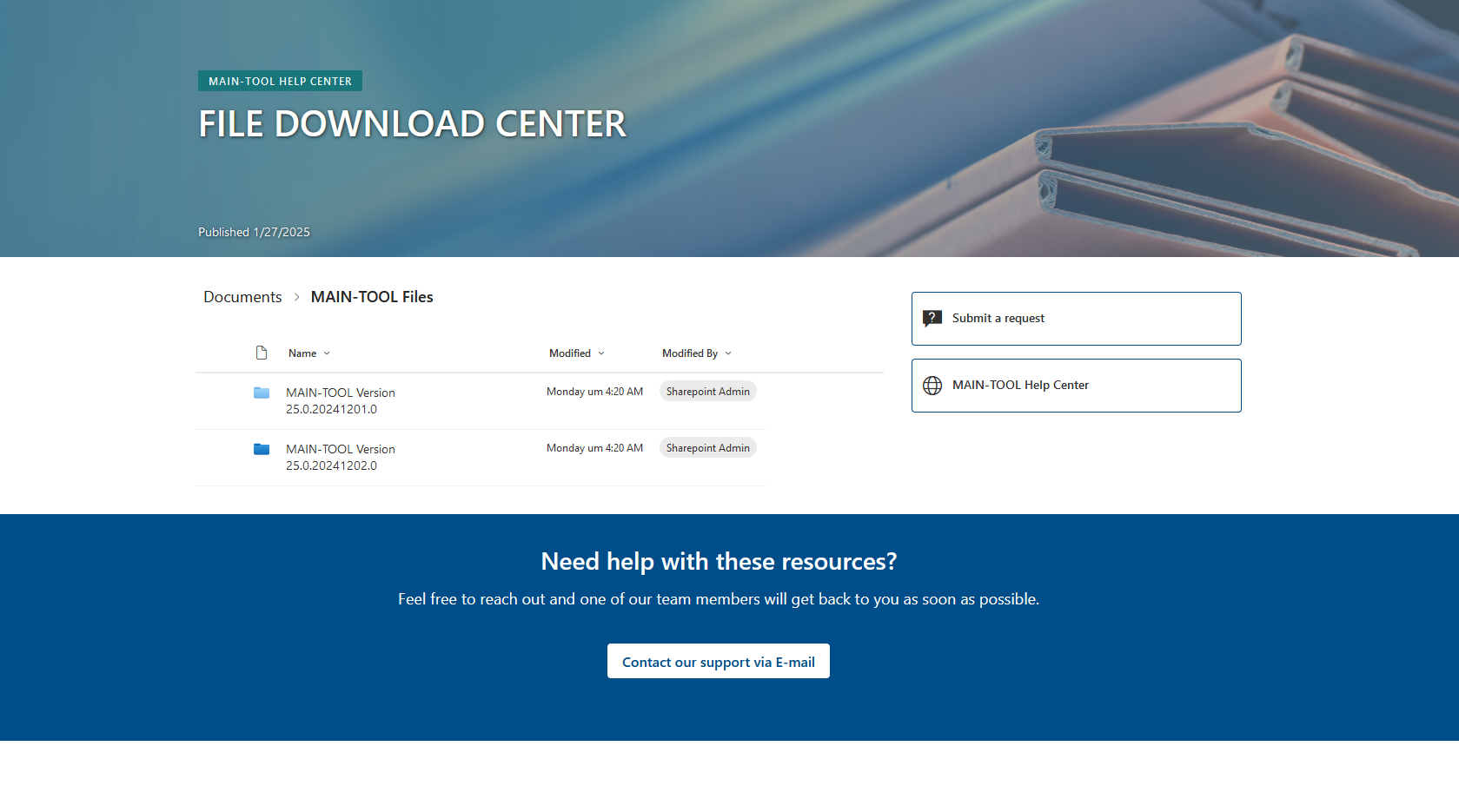This screenshot has height=812, width=1459.
Task: Click the Published 1/27/2025 text
Action: (254, 232)
